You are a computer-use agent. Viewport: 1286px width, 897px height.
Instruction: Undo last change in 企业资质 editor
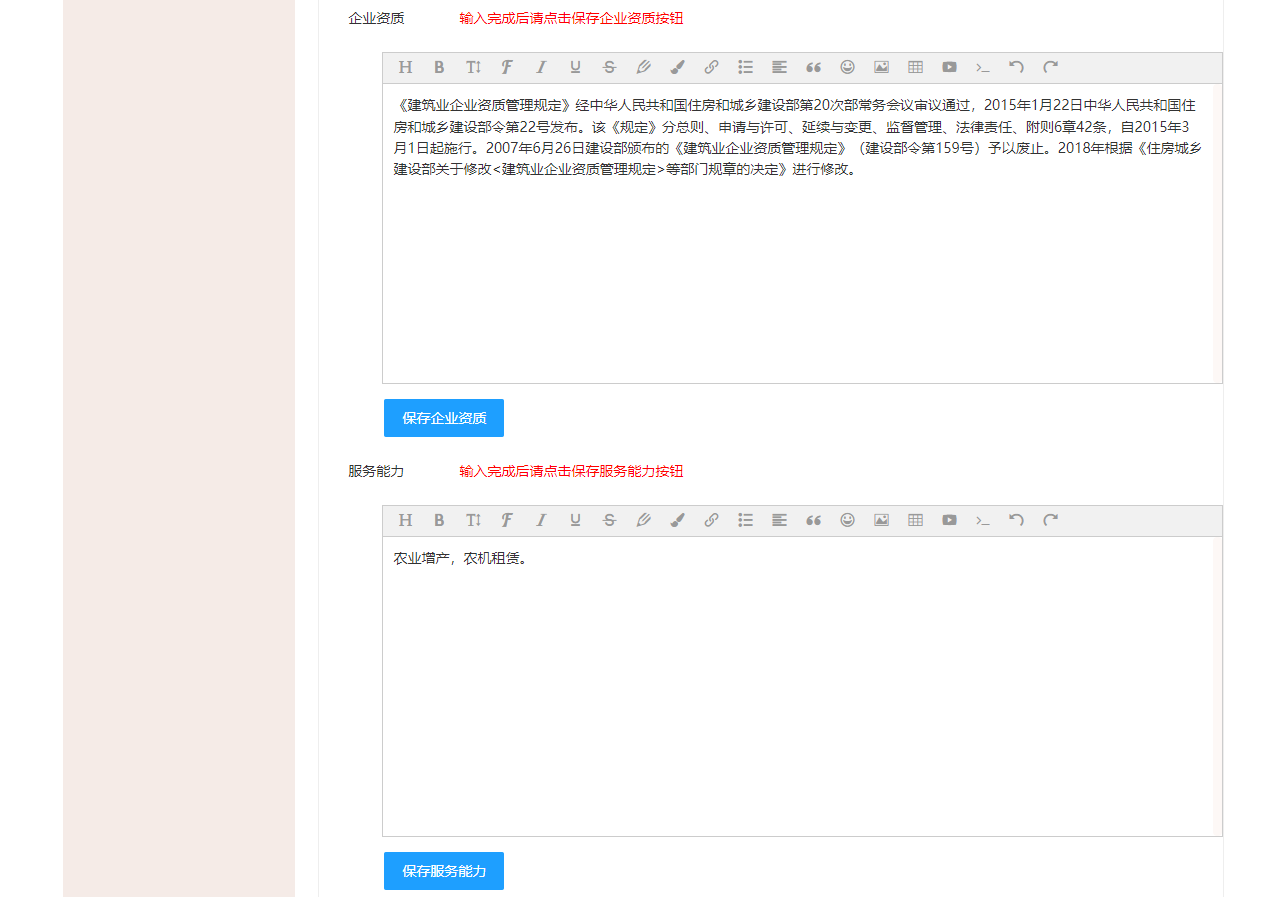tap(1016, 67)
